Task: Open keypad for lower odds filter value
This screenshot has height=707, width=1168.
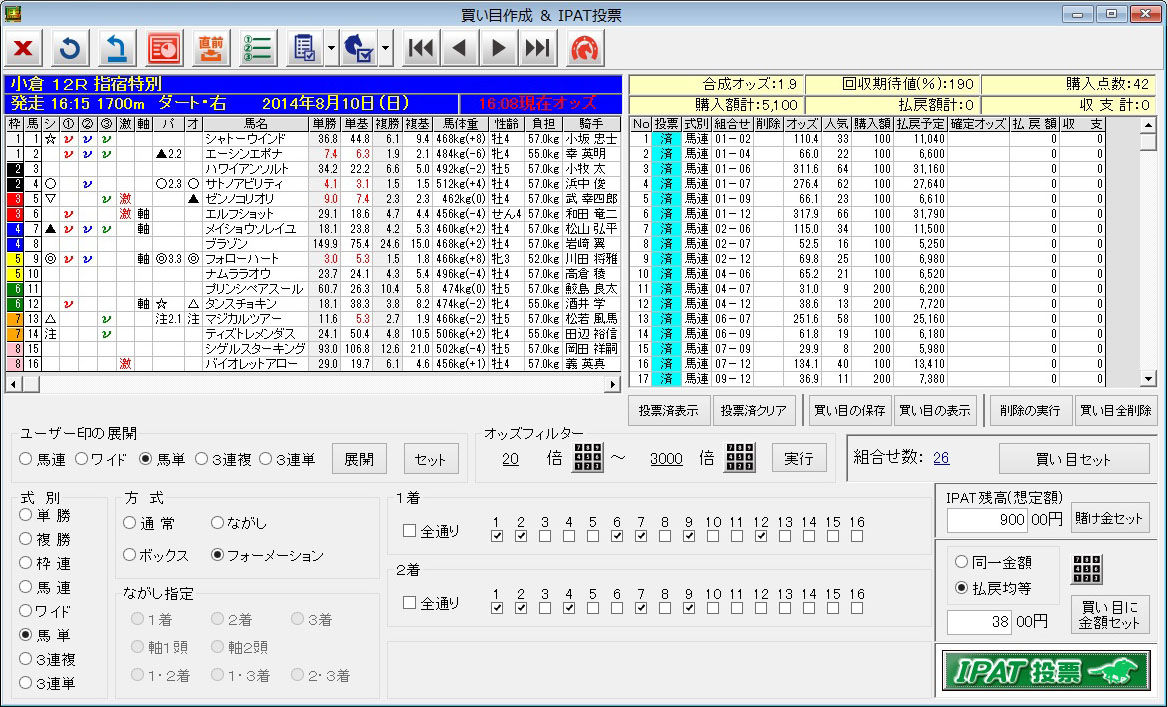Action: click(588, 457)
